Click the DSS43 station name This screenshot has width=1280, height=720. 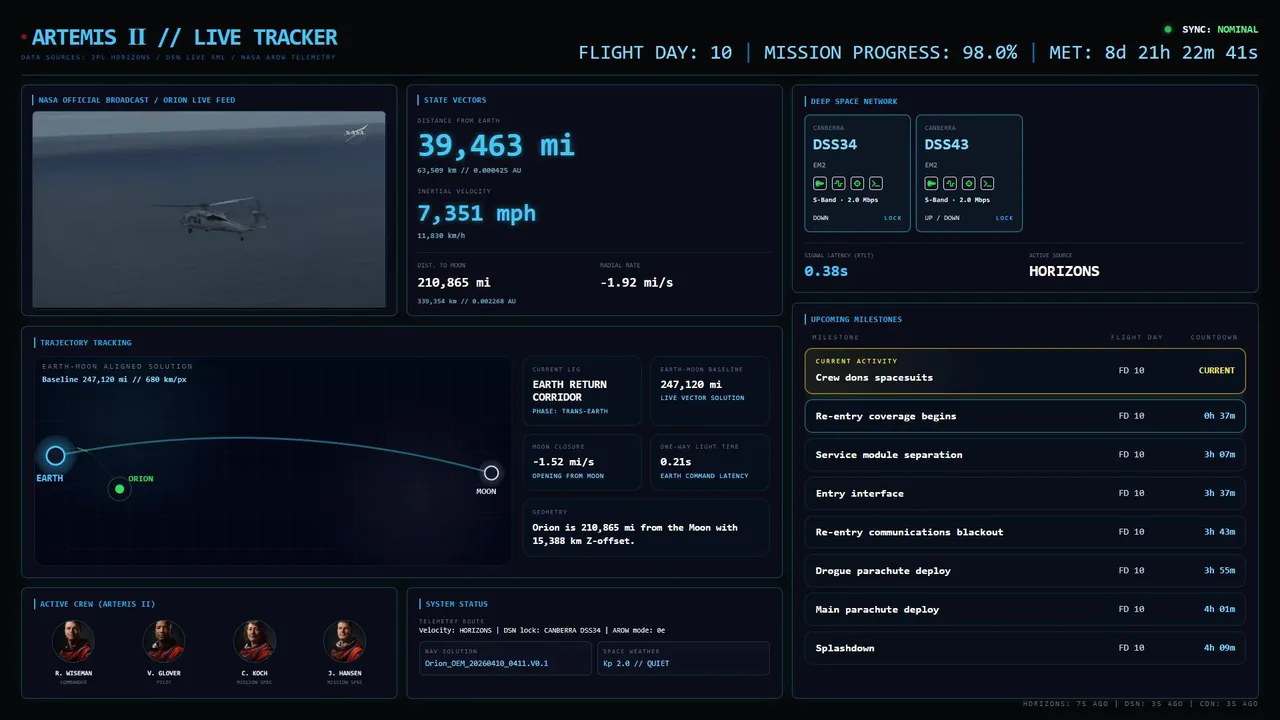click(947, 144)
